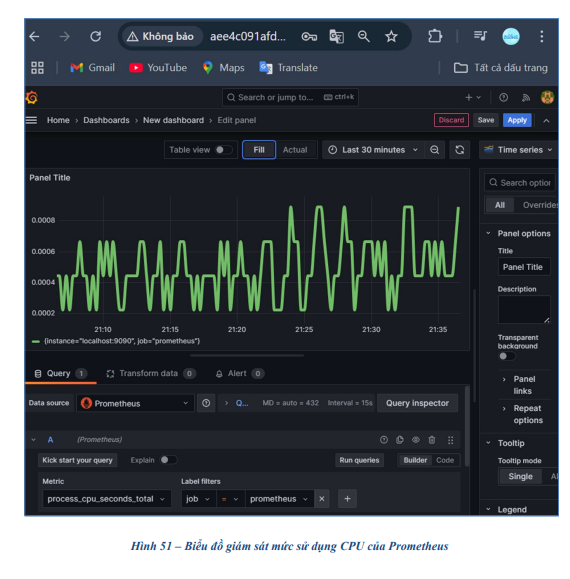Focus the Search options field

pos(520,183)
